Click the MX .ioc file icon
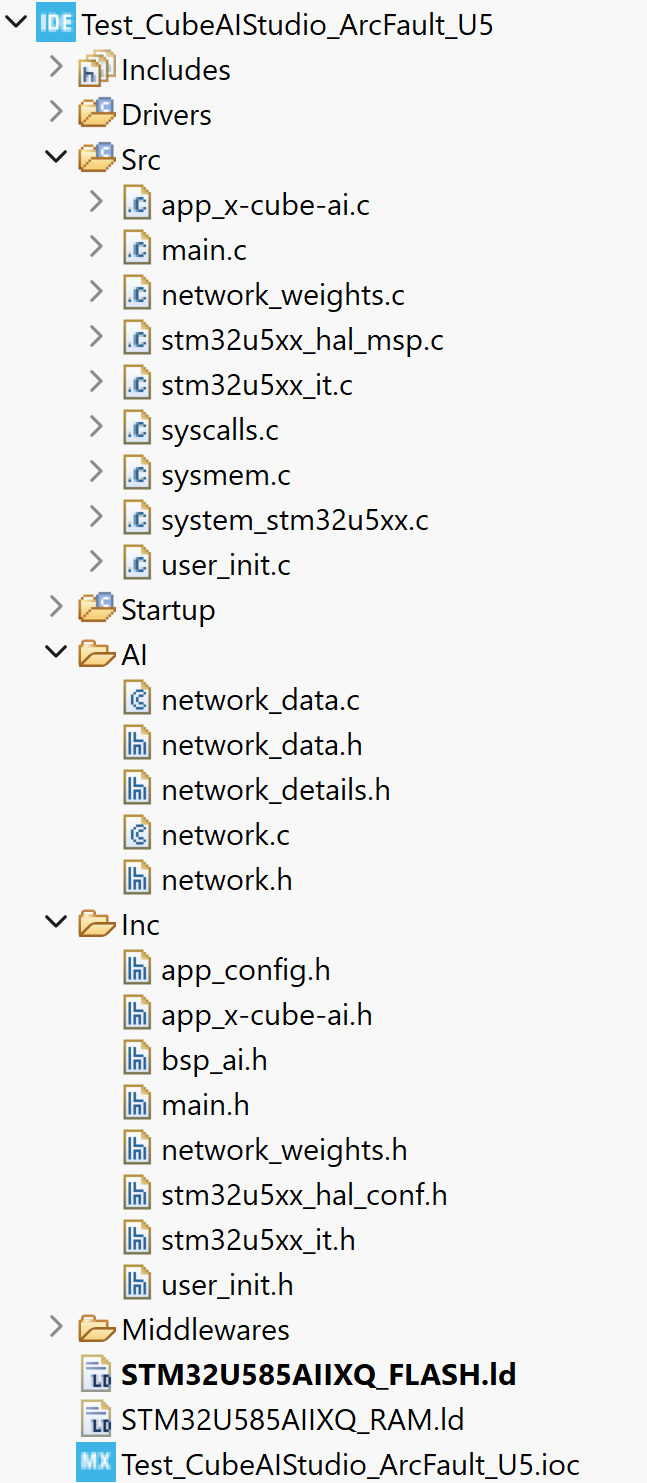This screenshot has width=647, height=1483. coord(96,1464)
